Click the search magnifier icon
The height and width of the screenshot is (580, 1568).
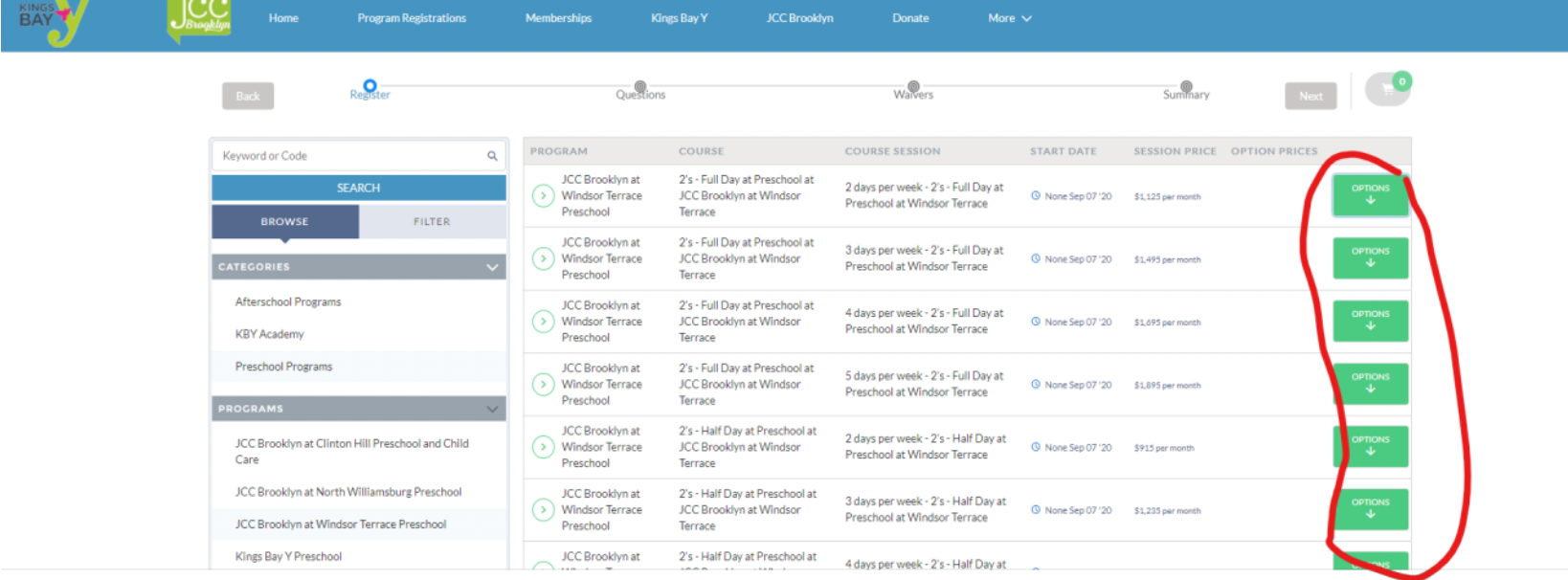pyautogui.click(x=492, y=156)
